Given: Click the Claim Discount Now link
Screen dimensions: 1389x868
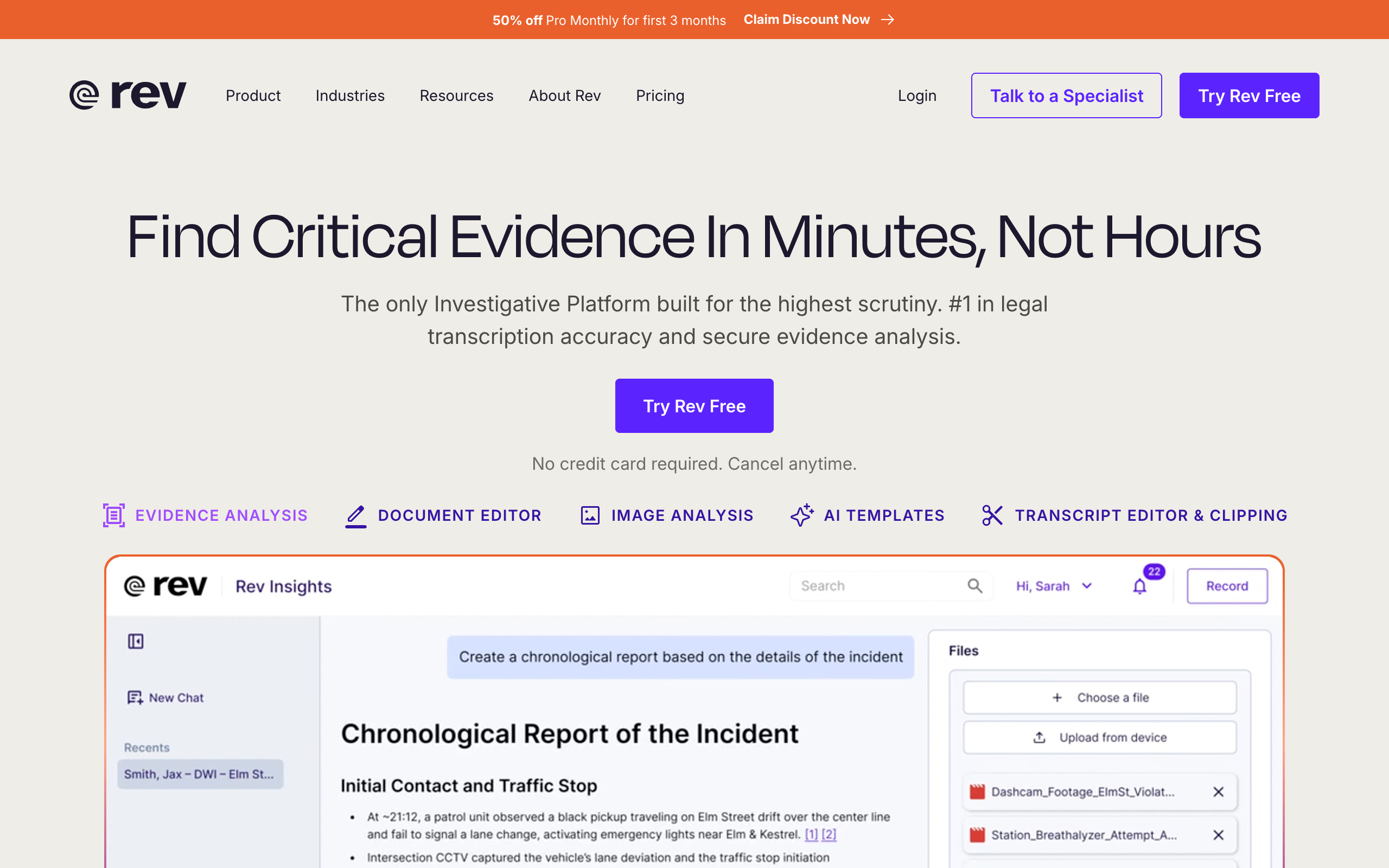Looking at the screenshot, I should click(x=819, y=20).
